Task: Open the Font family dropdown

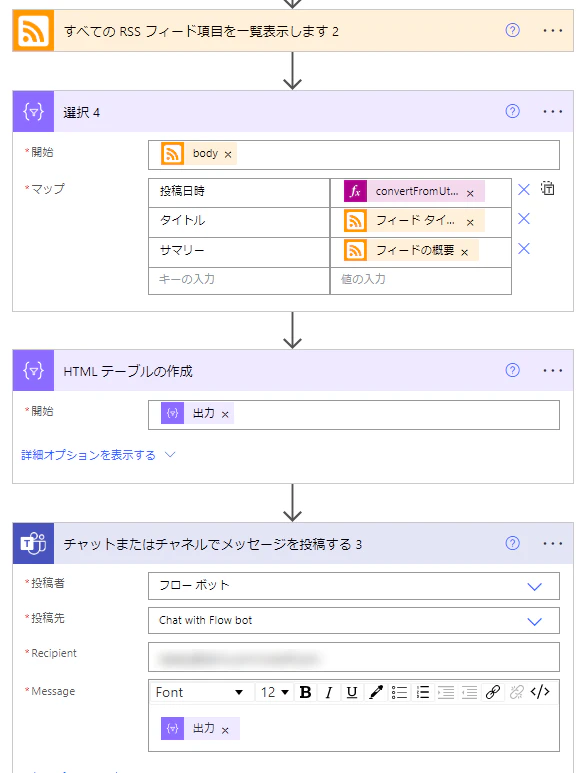Action: 201,692
